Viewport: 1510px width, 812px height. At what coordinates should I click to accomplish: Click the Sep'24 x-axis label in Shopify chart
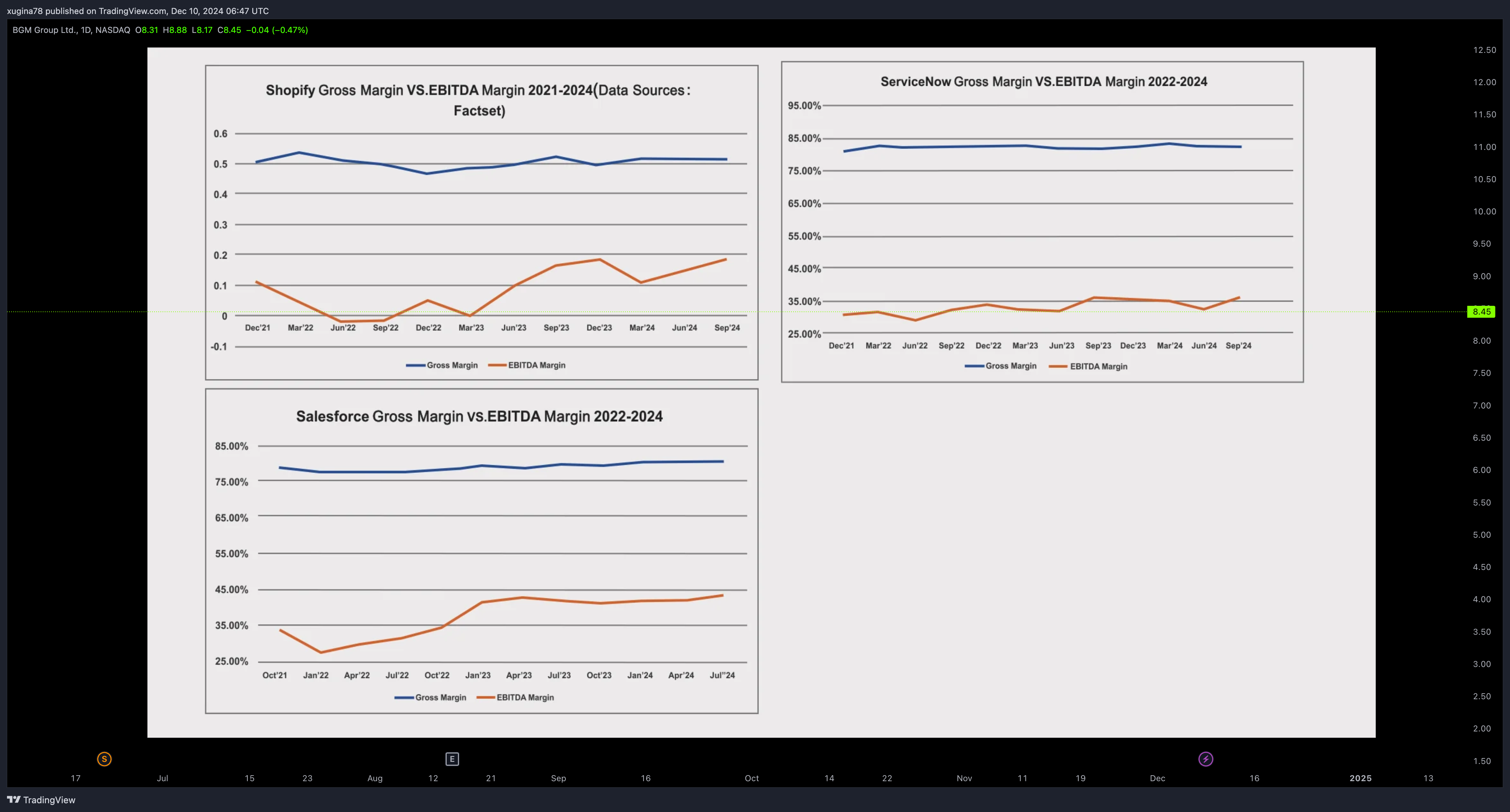pos(727,328)
